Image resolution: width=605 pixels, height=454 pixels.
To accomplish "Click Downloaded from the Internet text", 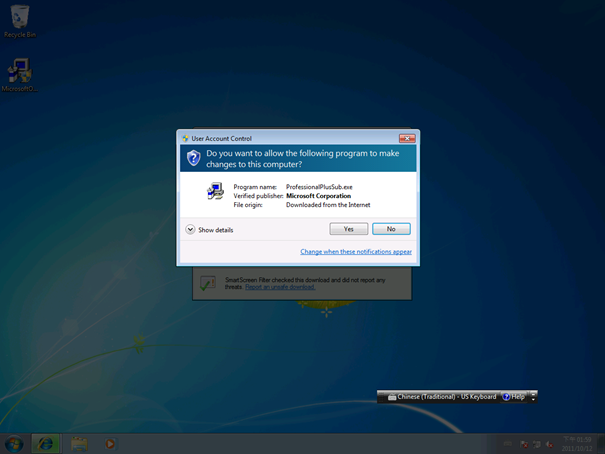I will [328, 205].
